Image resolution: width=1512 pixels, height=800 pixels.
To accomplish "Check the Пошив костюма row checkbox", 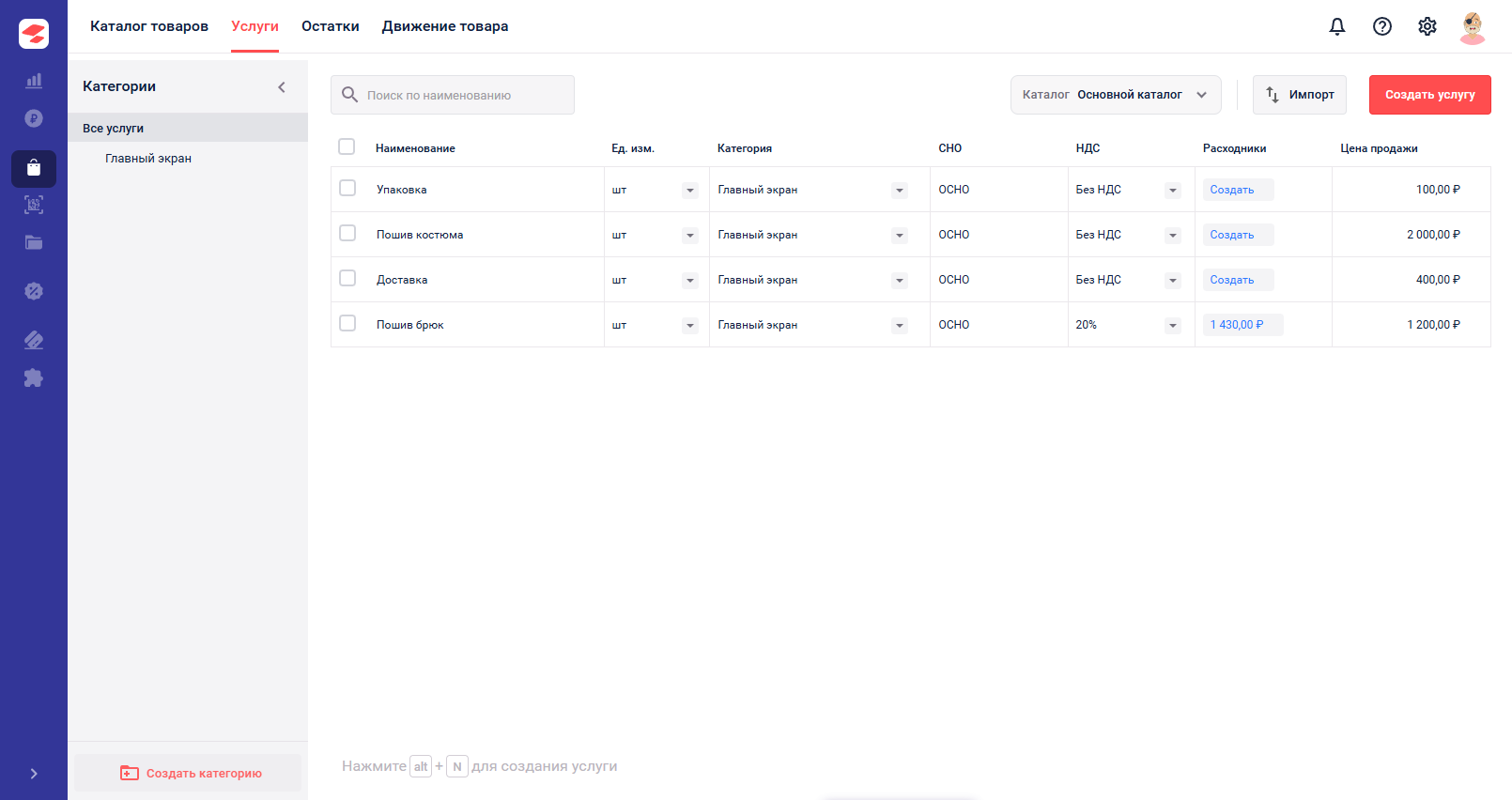I will [x=347, y=233].
